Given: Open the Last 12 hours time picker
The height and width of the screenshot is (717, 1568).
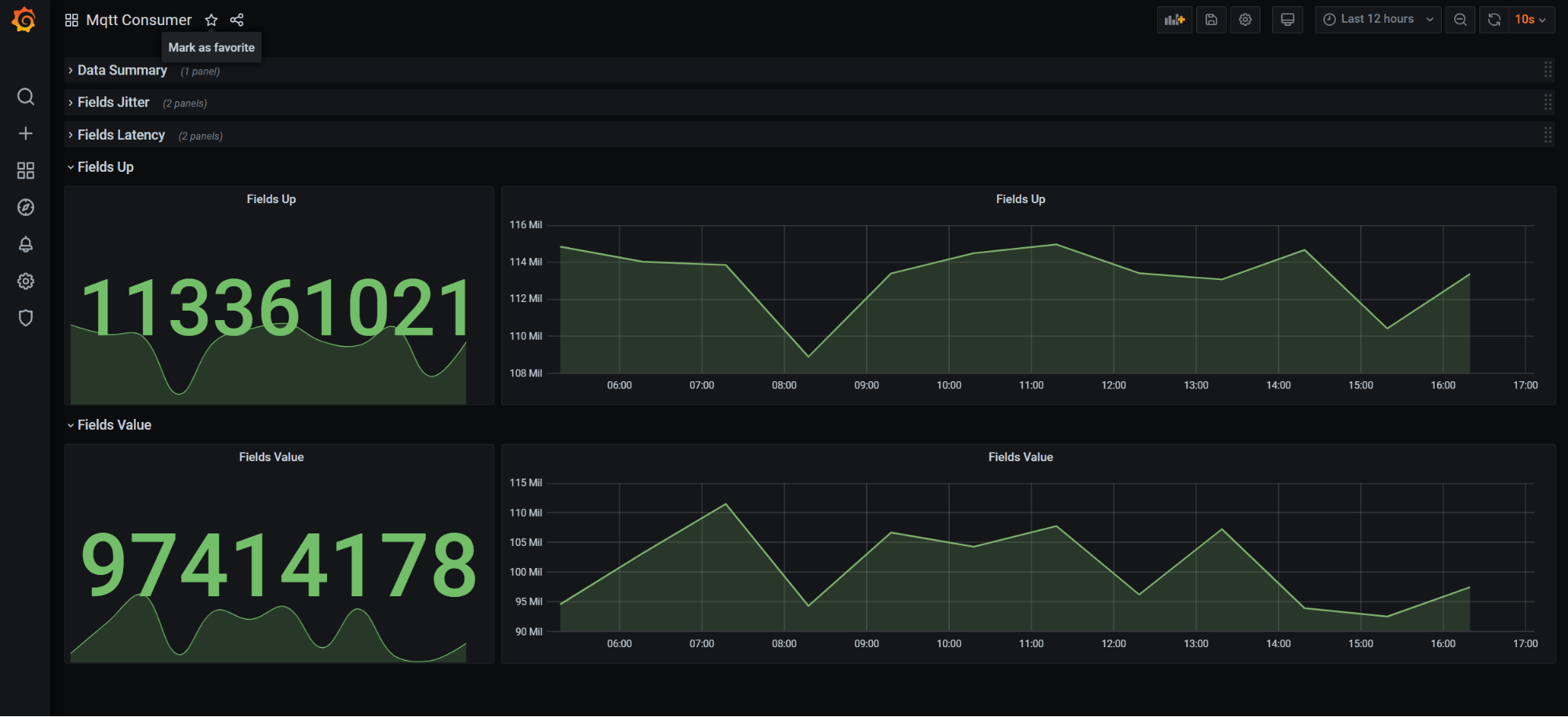Looking at the screenshot, I should pos(1377,19).
